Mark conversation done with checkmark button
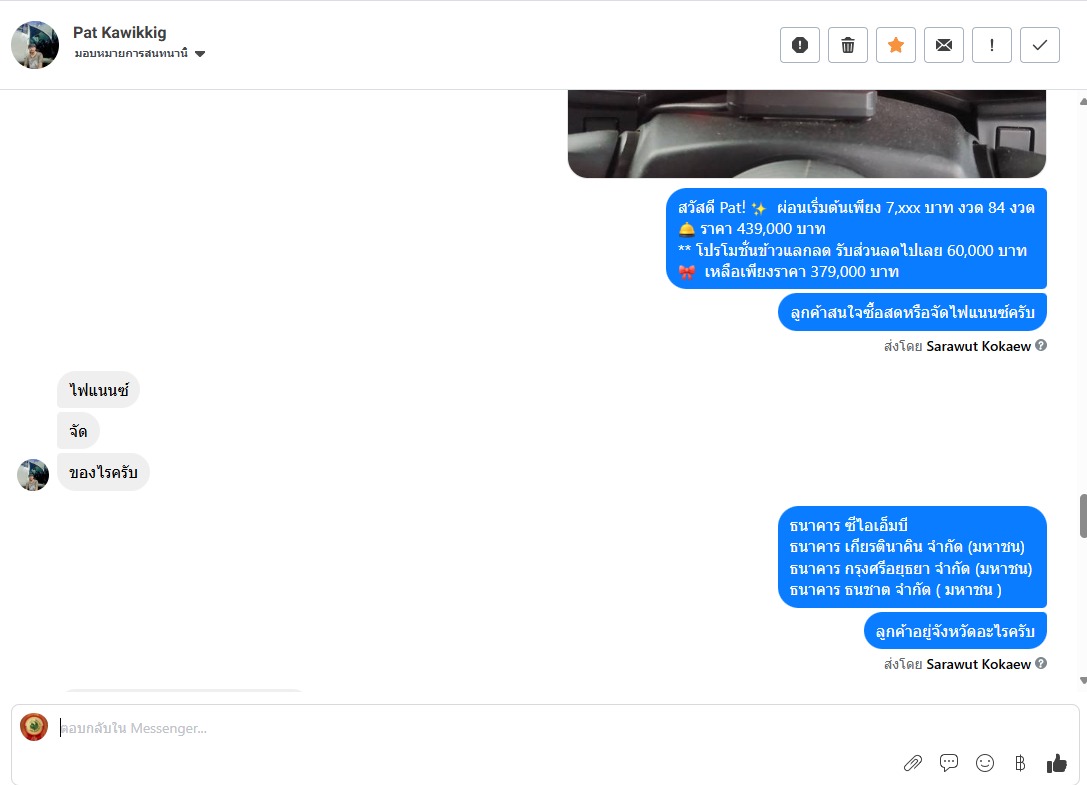1087x785 pixels. [1039, 45]
